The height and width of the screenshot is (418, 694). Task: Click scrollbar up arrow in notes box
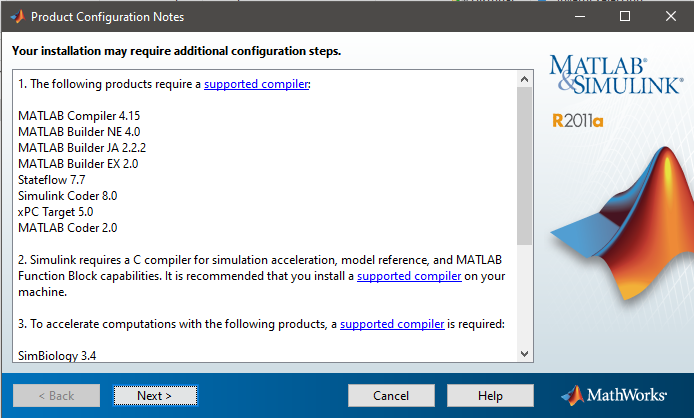click(524, 79)
